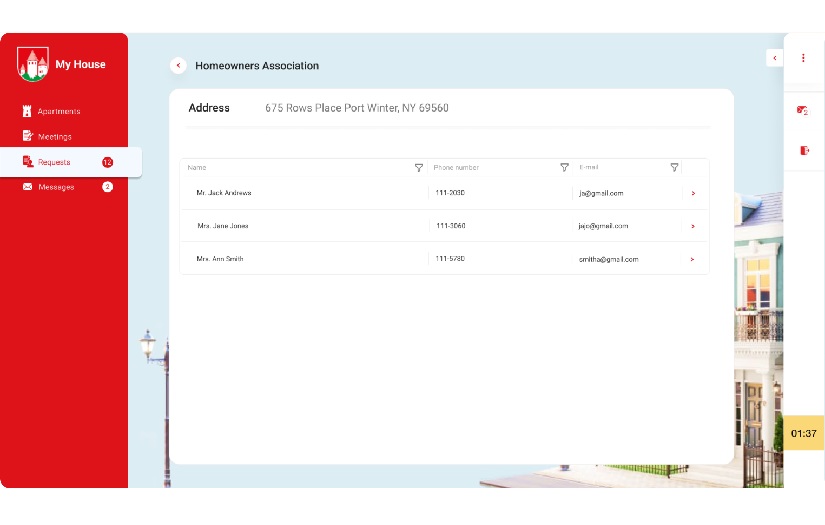
Task: Click the notifications icon in right panel
Action: tap(802, 110)
